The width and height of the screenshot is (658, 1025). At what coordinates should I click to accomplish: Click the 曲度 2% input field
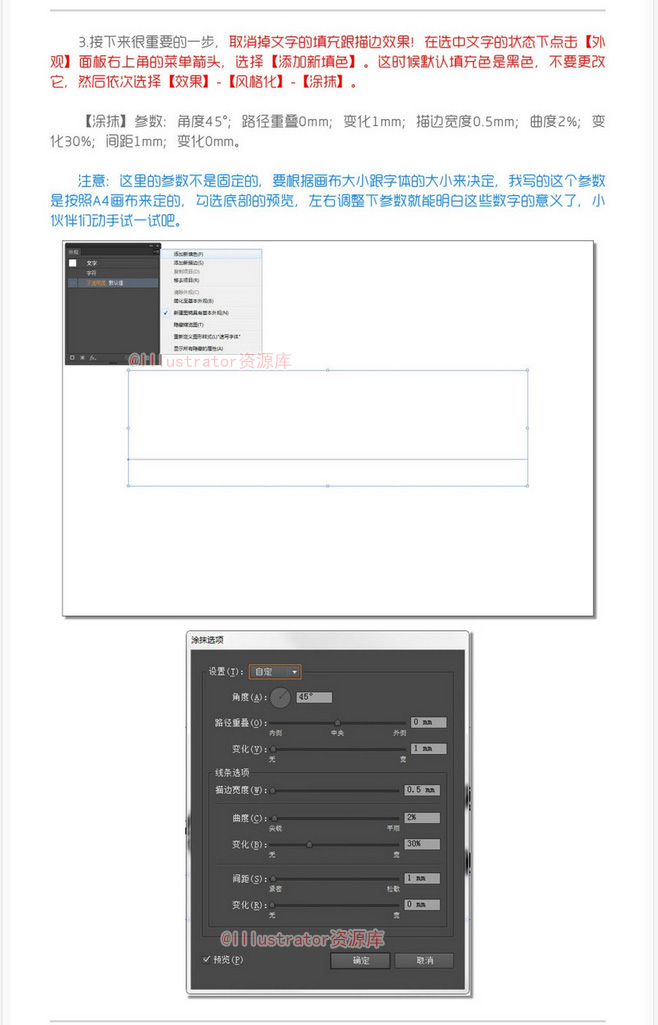(x=422, y=817)
